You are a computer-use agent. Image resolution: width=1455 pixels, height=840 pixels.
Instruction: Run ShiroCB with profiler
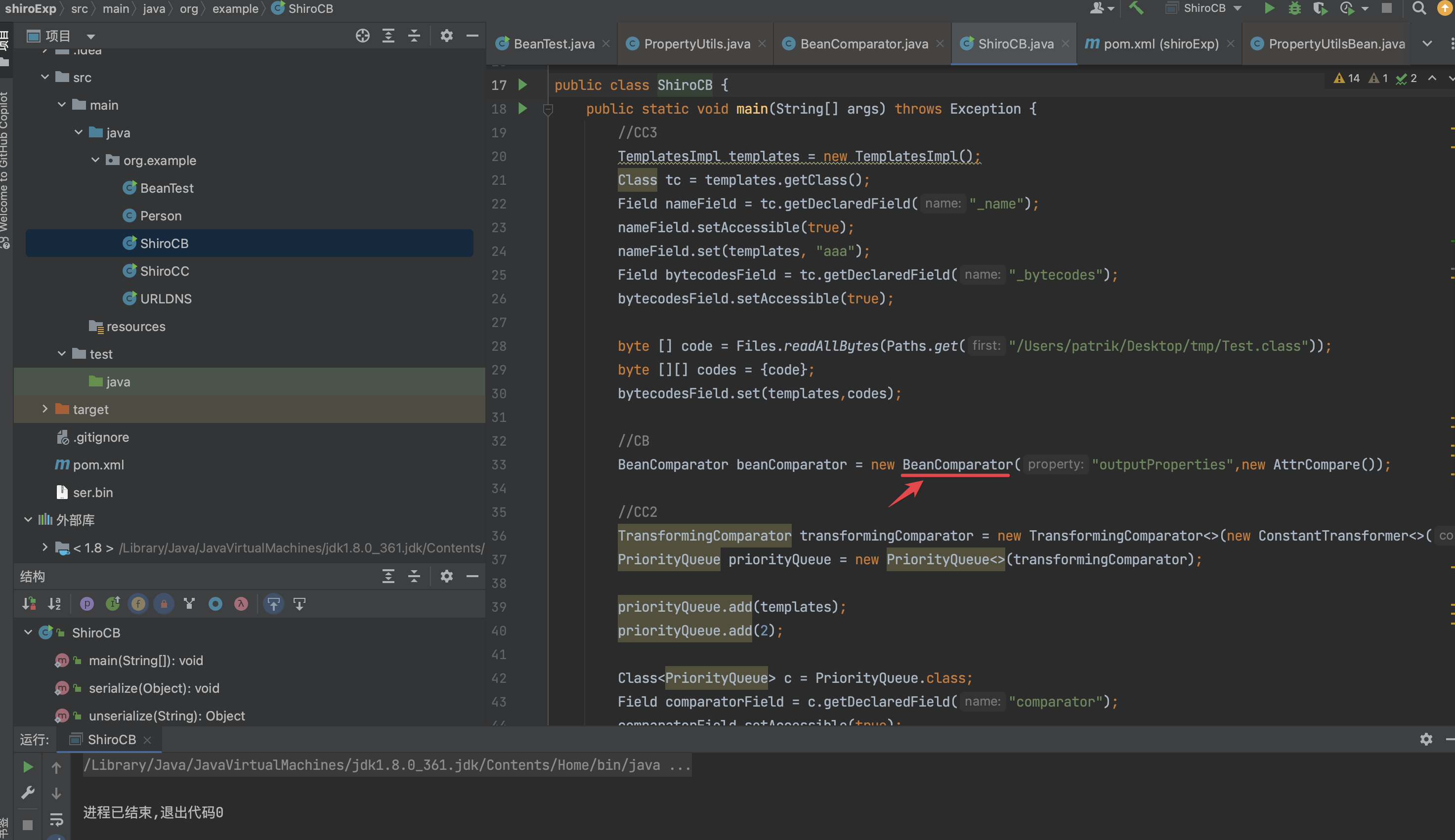[x=1347, y=8]
